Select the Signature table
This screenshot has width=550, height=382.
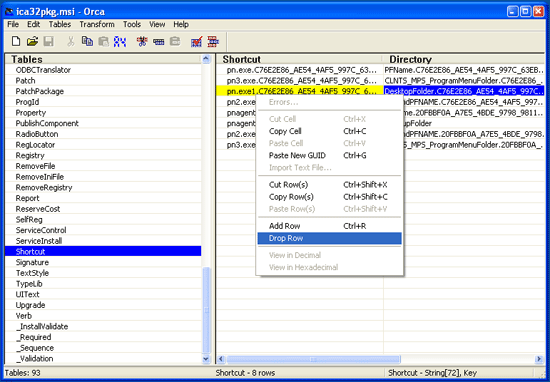pos(103,262)
